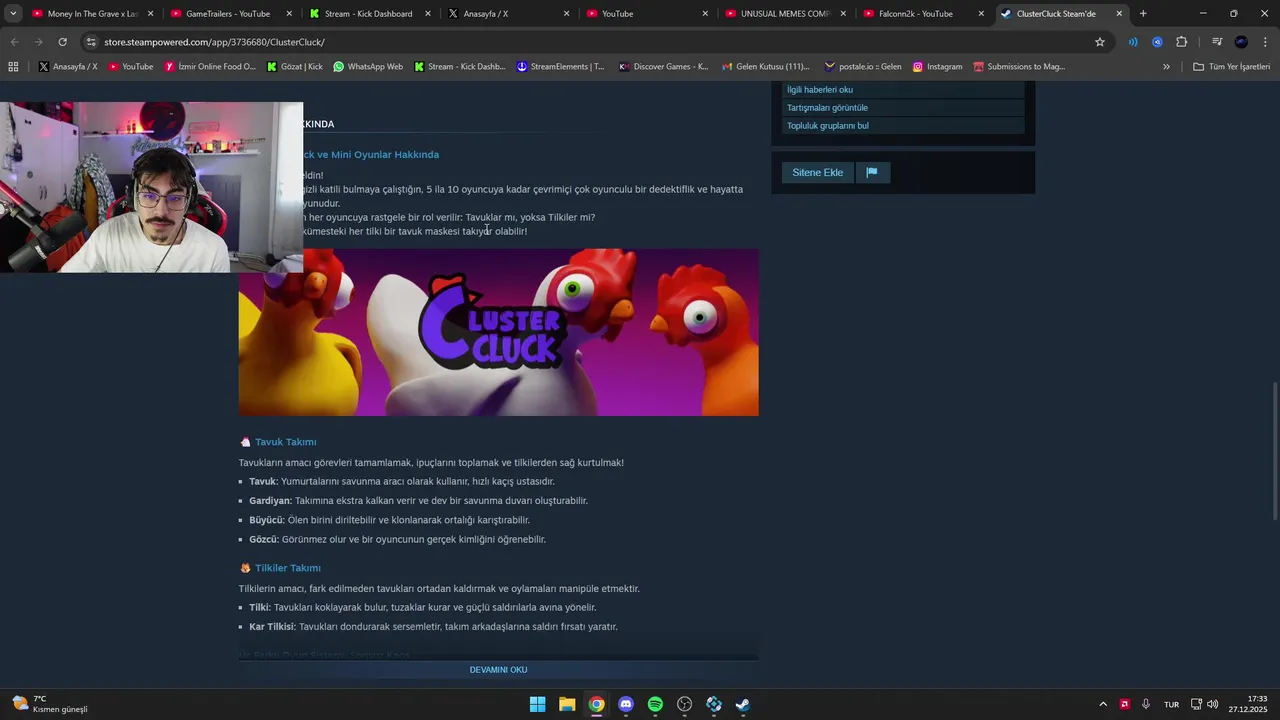
Task: Open Spotify from the taskbar
Action: tap(655, 704)
